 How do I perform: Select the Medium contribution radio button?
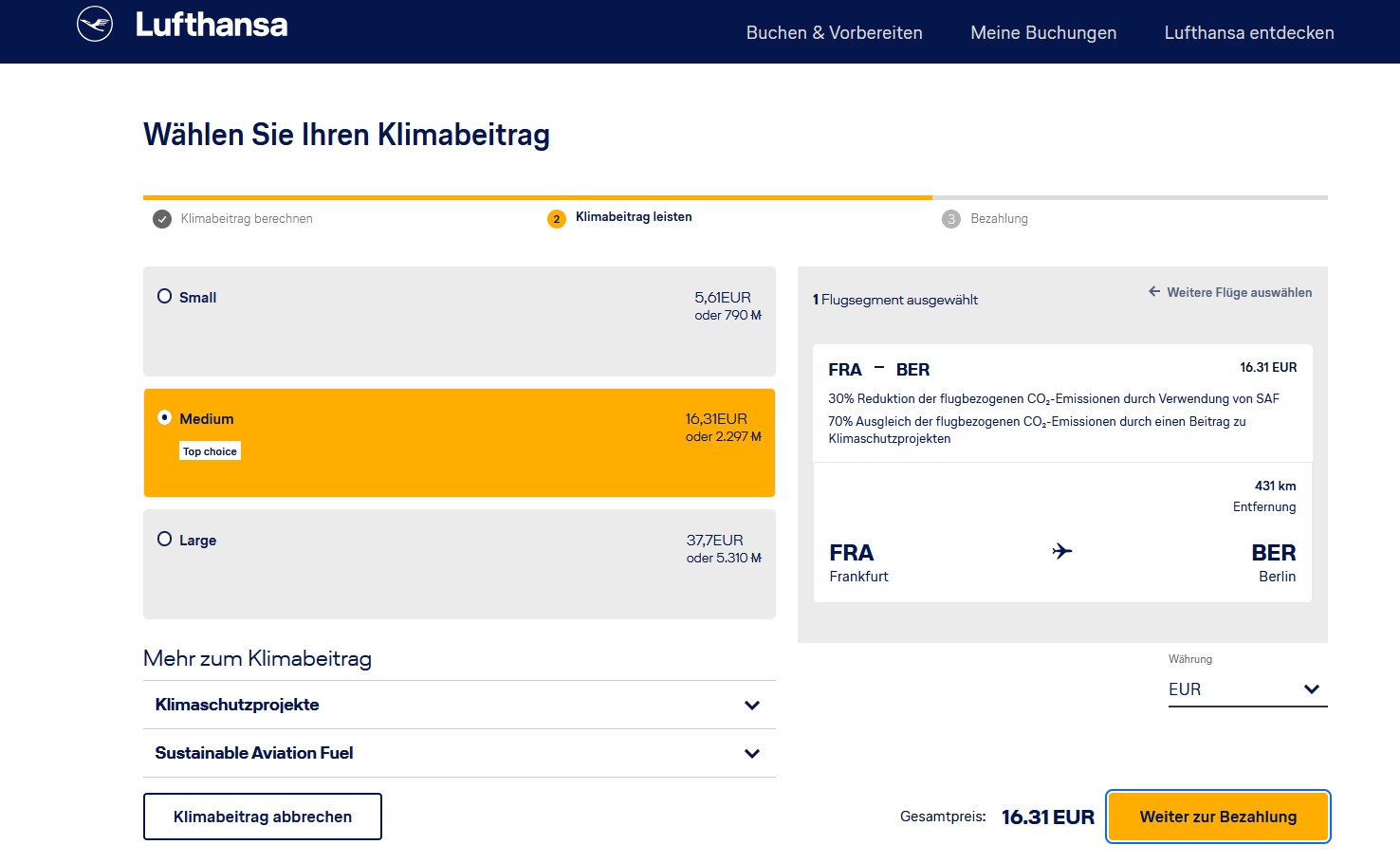pyautogui.click(x=165, y=418)
